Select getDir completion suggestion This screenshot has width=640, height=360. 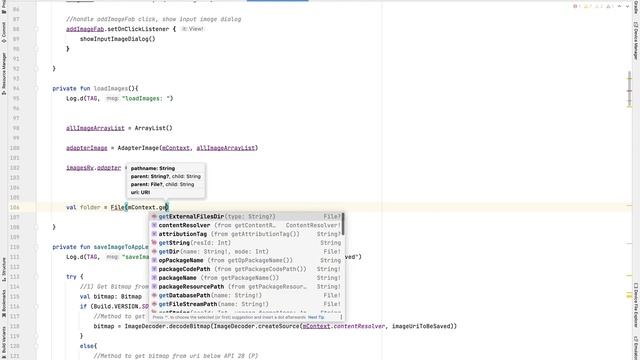click(246, 251)
